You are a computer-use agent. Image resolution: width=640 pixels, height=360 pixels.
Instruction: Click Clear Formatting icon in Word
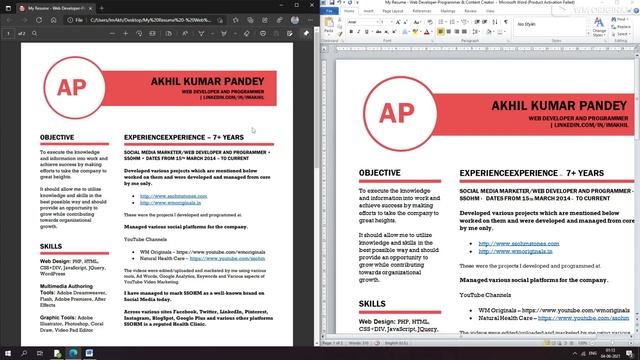(430, 22)
